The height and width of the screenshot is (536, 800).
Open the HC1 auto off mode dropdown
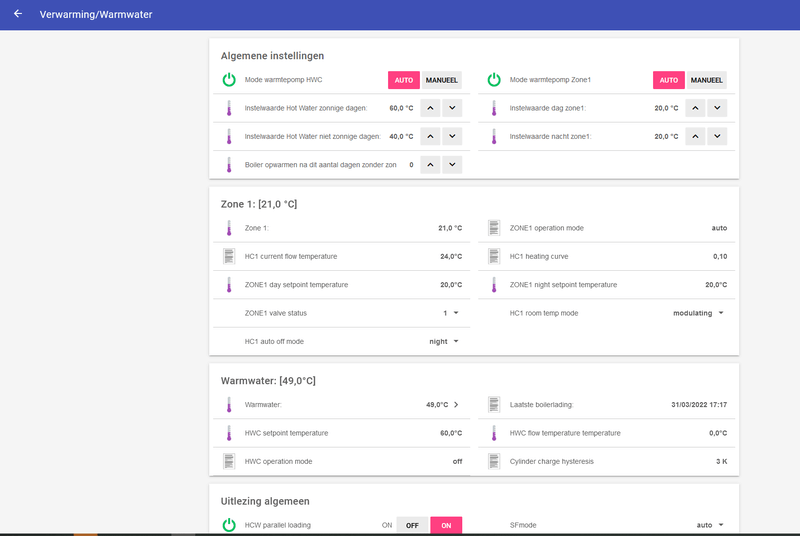point(444,342)
